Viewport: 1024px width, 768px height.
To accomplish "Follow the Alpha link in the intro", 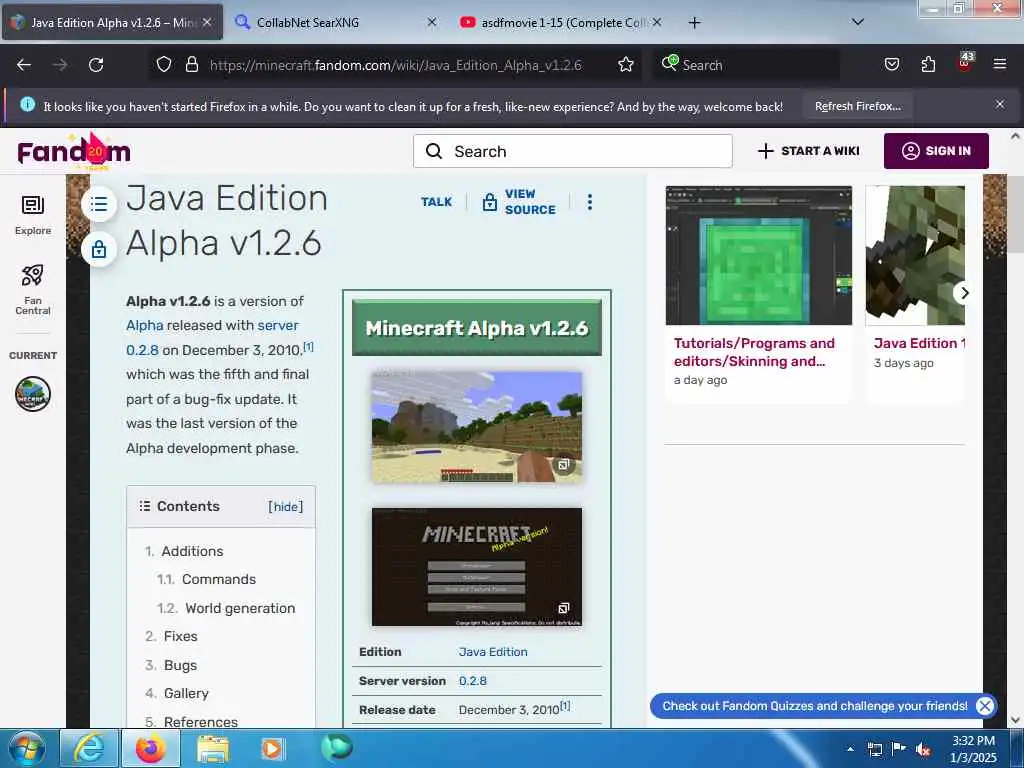I will click(144, 325).
